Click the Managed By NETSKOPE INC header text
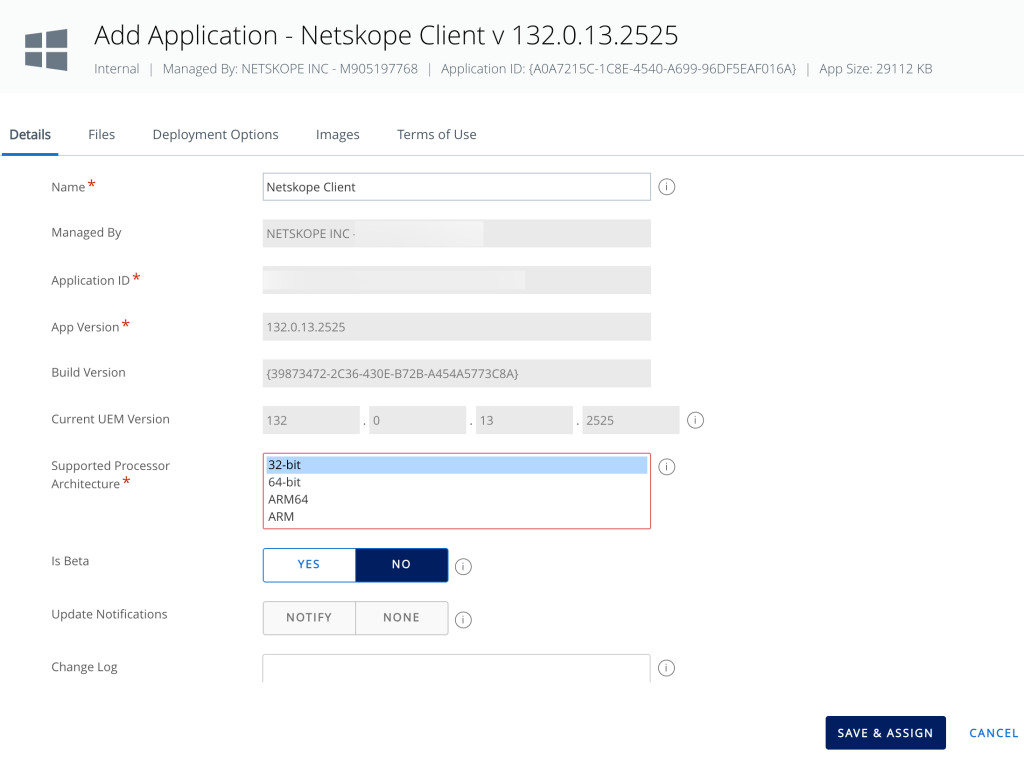 pos(290,69)
